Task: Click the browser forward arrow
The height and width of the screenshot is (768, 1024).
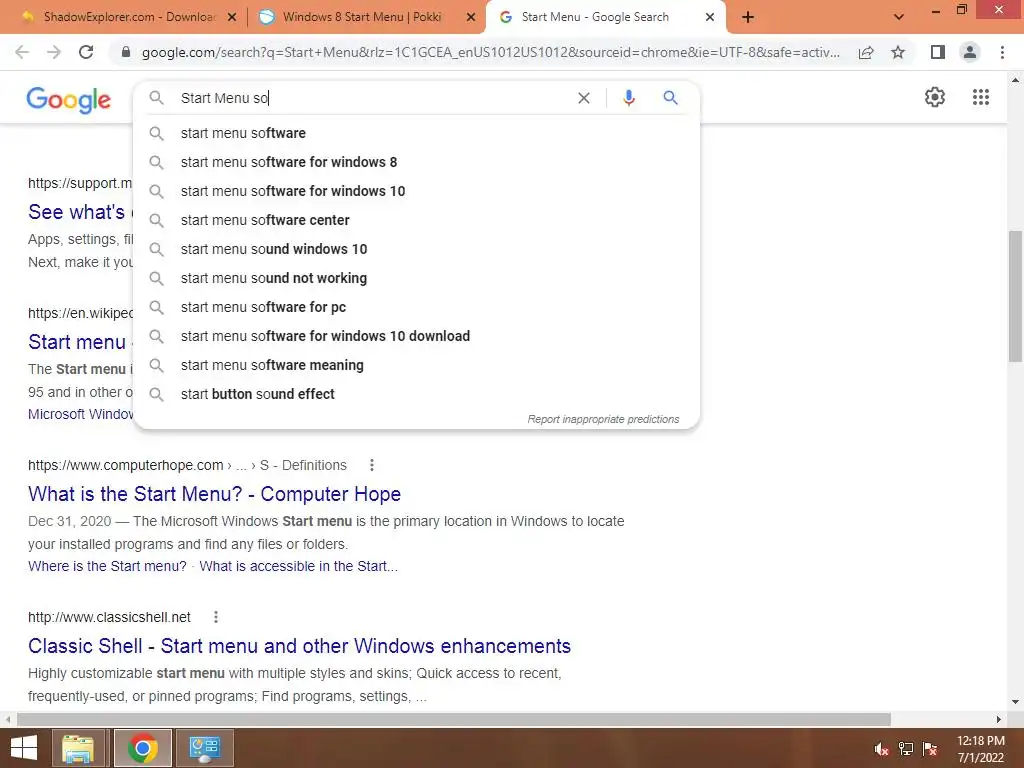Action: [x=54, y=52]
